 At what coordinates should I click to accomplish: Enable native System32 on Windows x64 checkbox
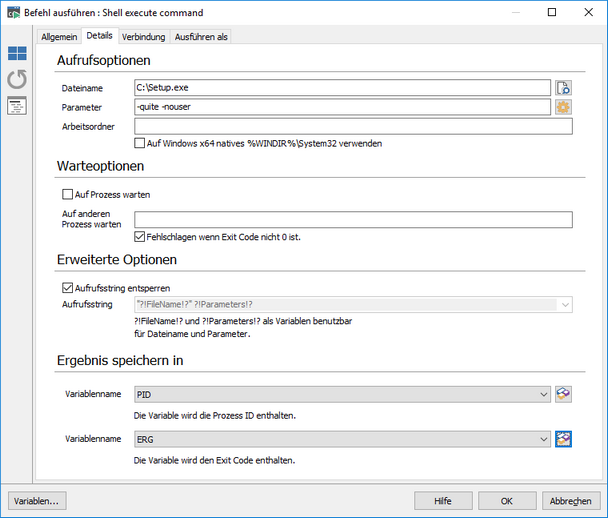click(x=140, y=143)
